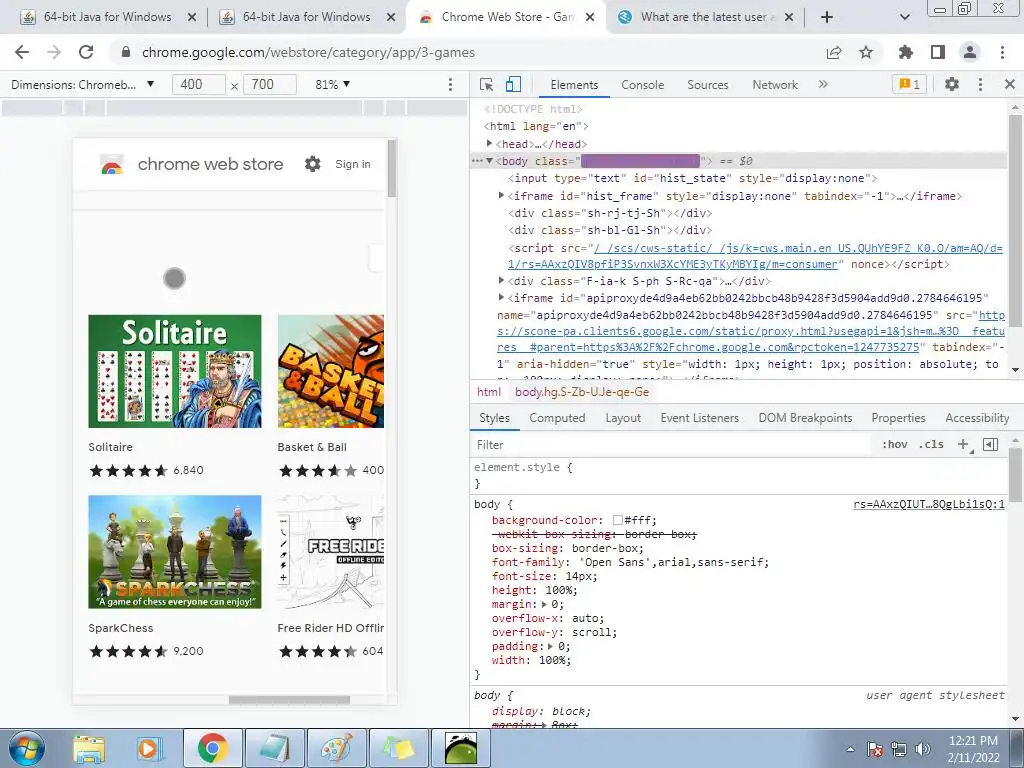Click the Chrome taskbar icon
The width and height of the screenshot is (1024, 768).
tap(212, 748)
